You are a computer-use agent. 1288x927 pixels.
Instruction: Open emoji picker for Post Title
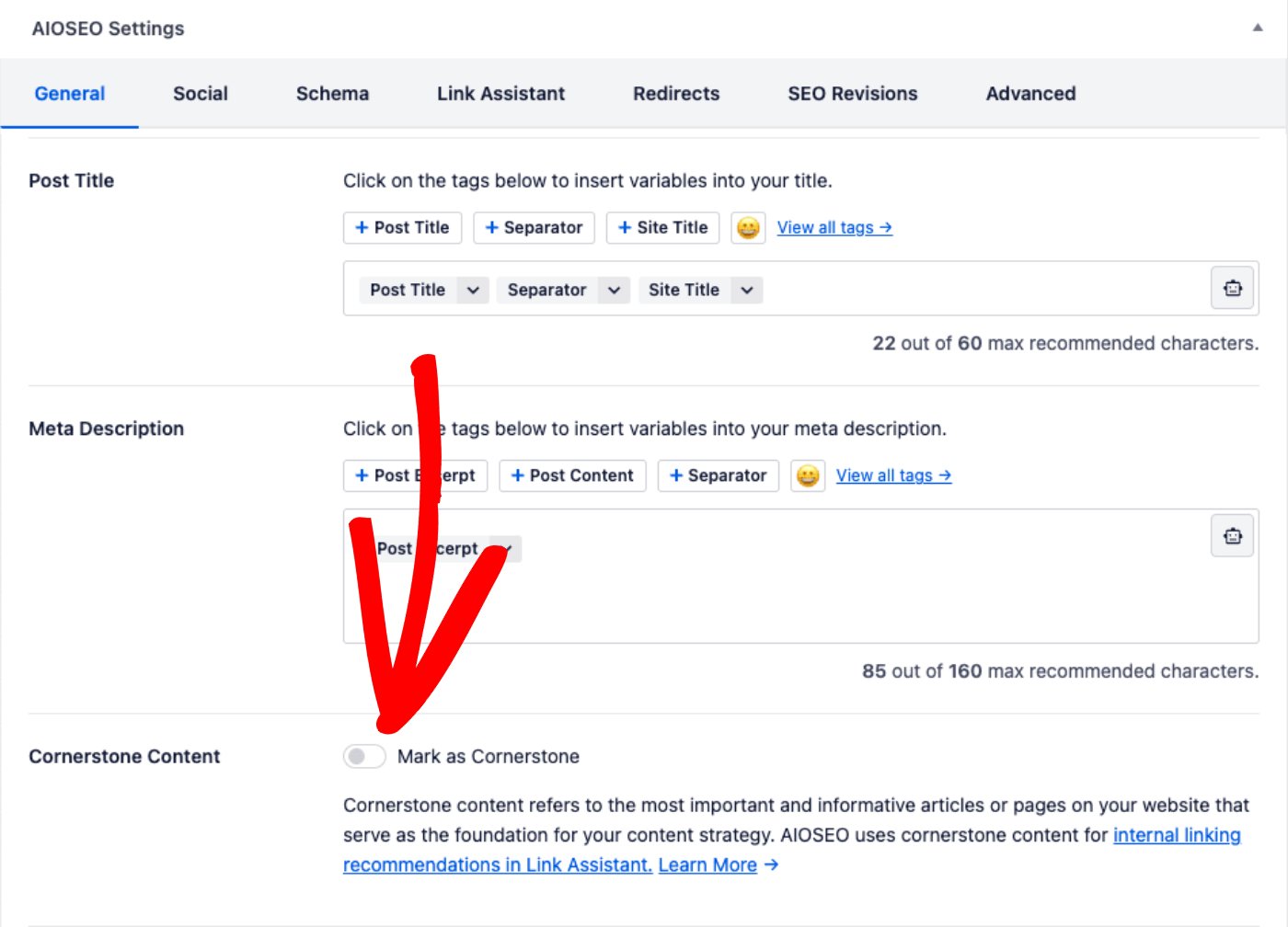[748, 228]
